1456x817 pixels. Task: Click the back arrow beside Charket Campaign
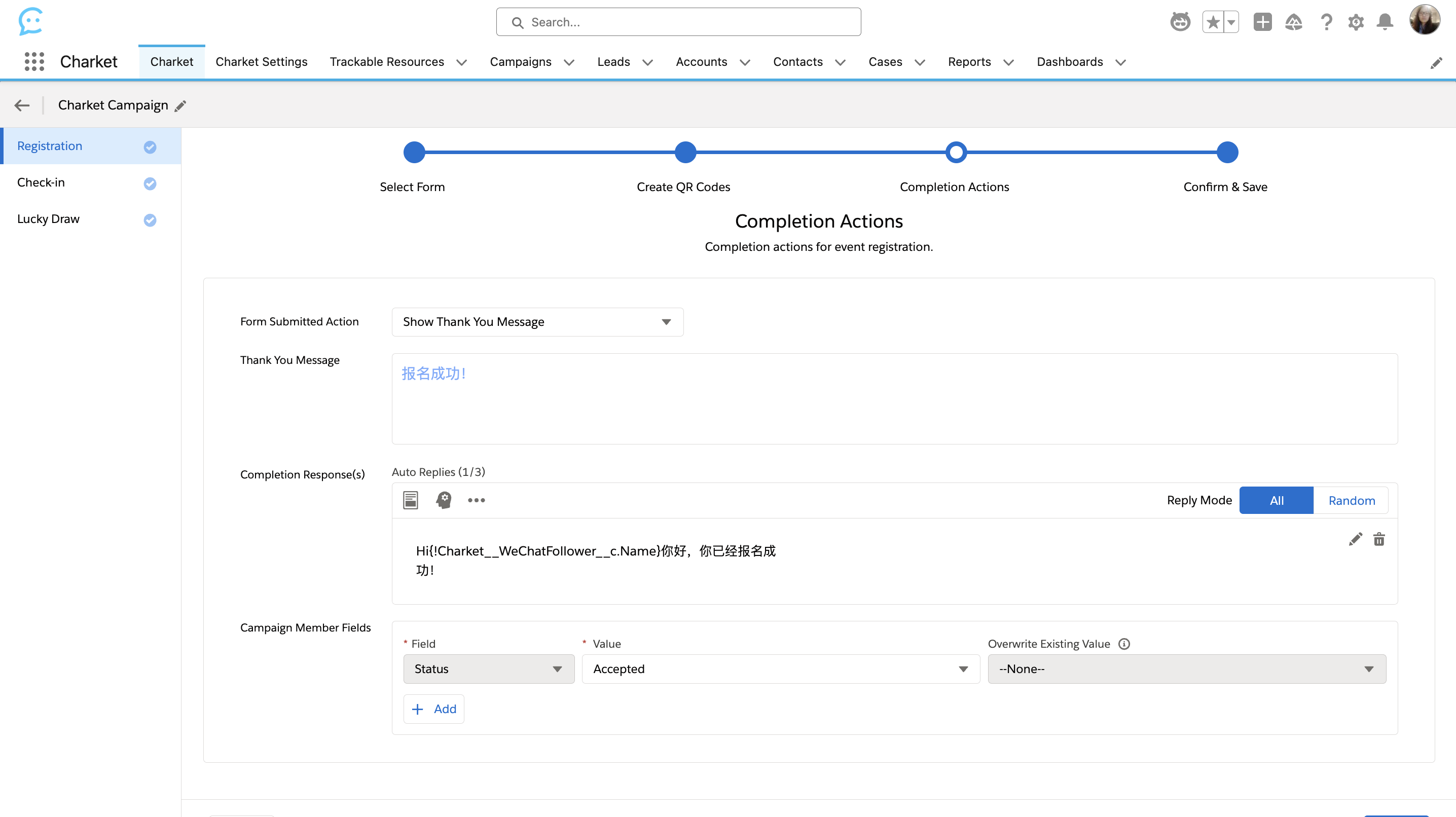(21, 105)
